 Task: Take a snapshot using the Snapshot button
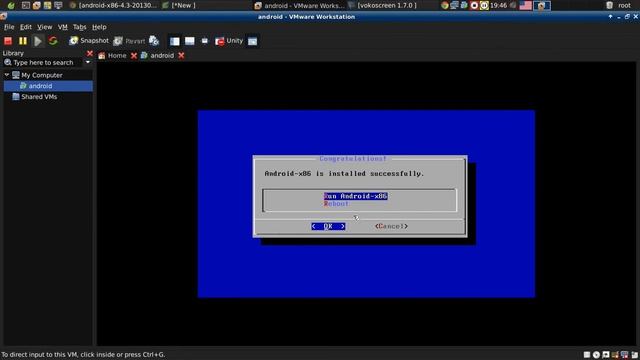point(89,40)
